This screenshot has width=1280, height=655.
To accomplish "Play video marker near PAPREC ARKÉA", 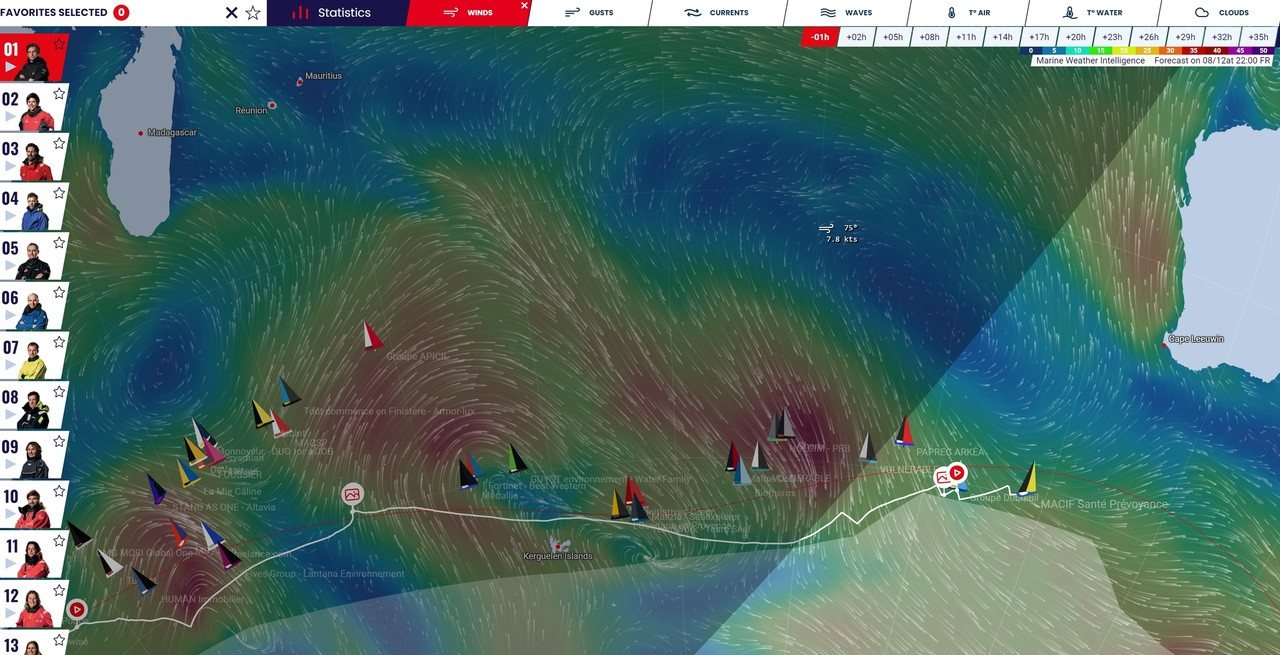I will click(957, 472).
